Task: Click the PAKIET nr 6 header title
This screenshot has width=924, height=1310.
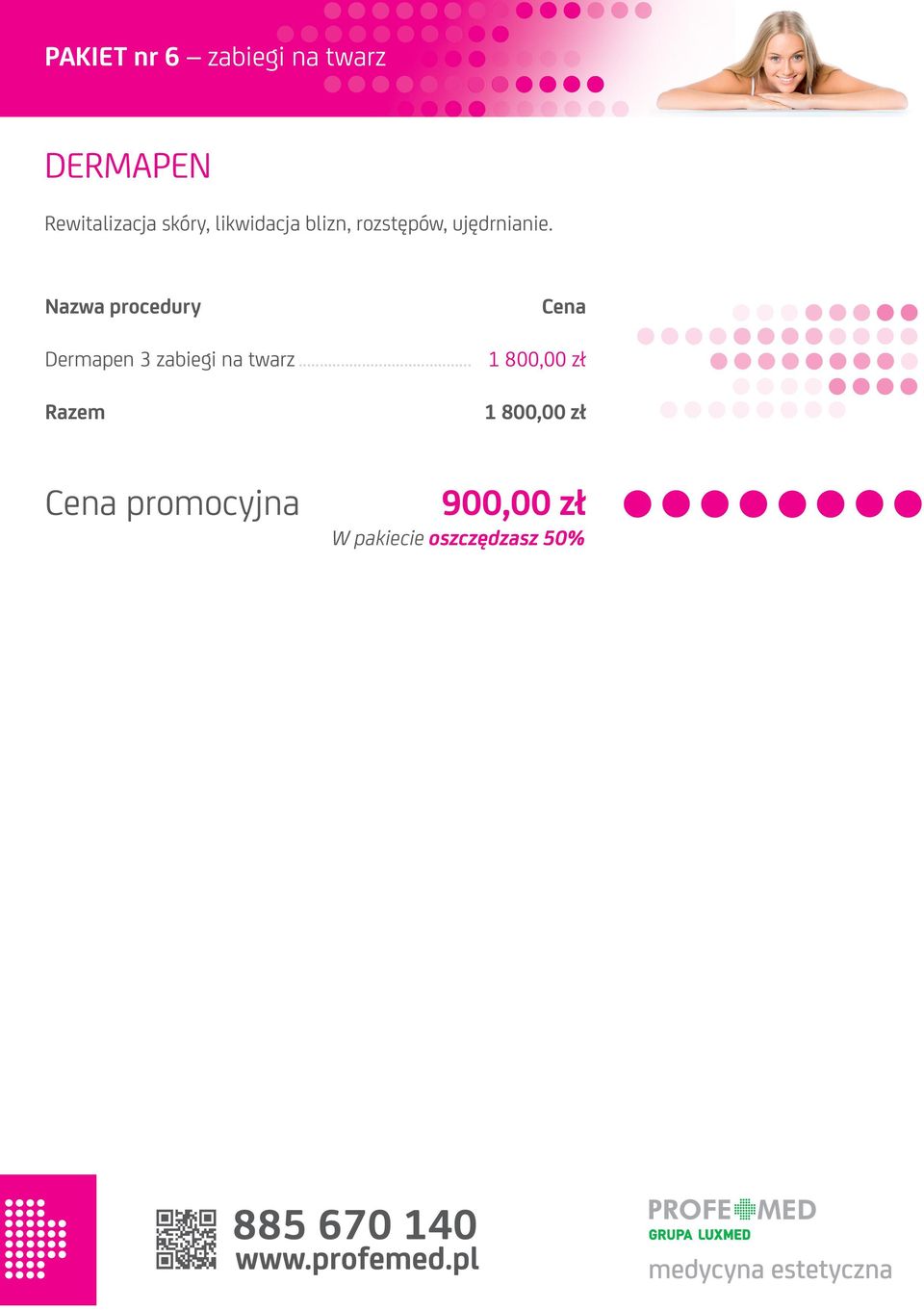Action: click(216, 57)
